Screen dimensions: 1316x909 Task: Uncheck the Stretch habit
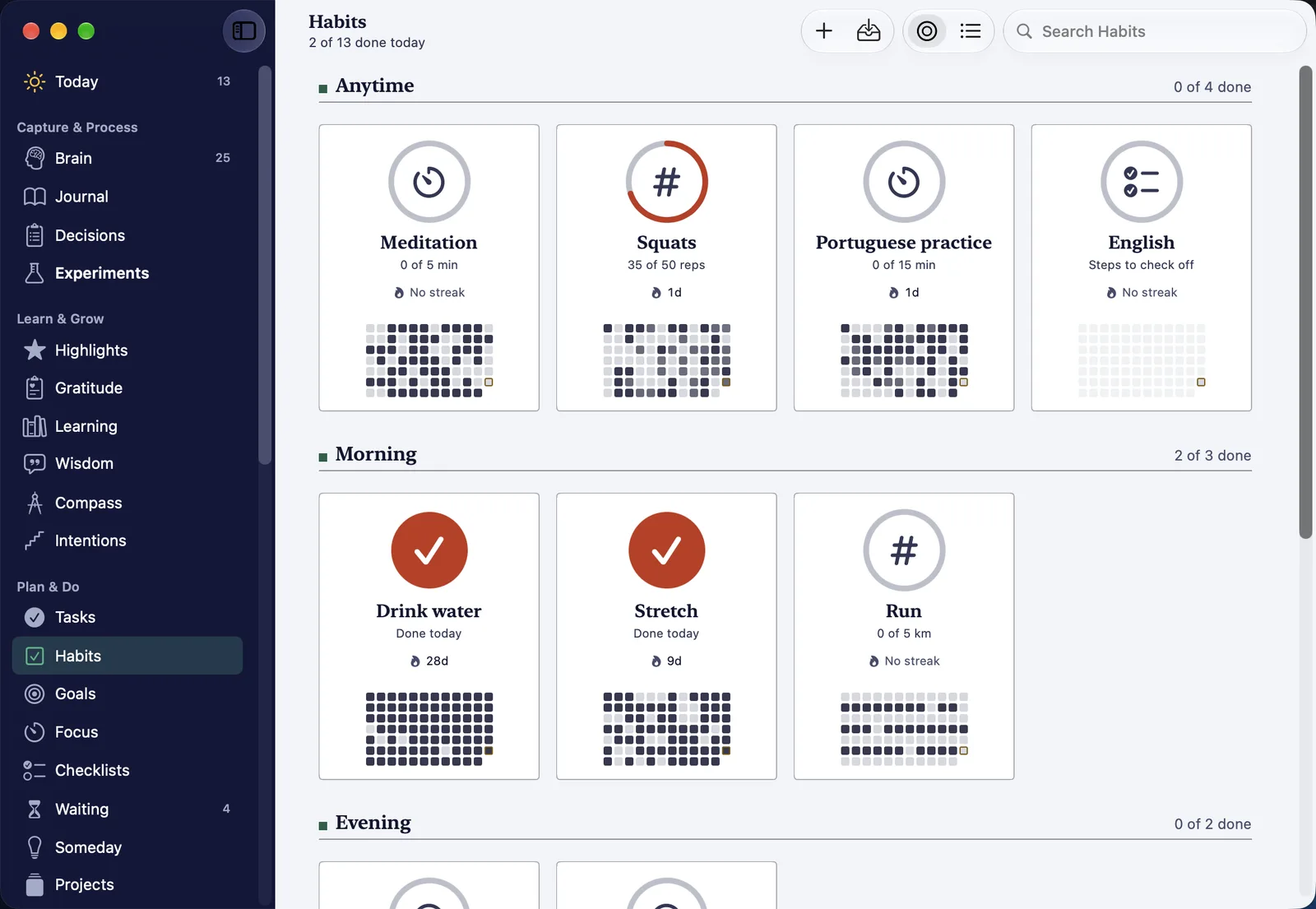(666, 550)
